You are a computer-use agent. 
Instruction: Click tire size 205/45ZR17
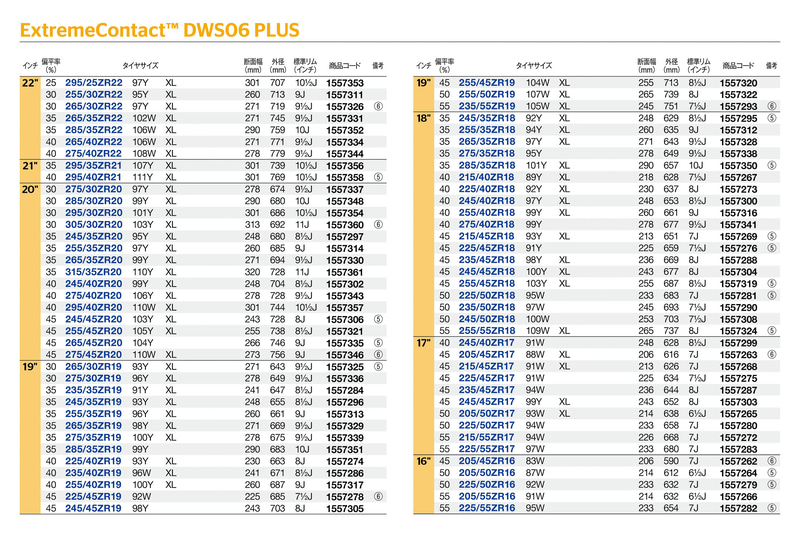[487, 354]
